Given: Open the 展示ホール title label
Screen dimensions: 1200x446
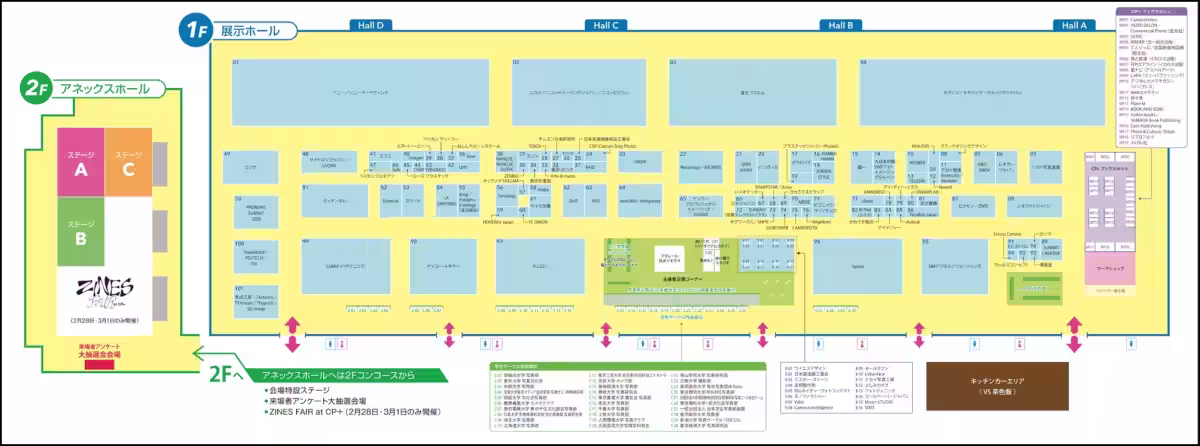Looking at the screenshot, I should [249, 30].
